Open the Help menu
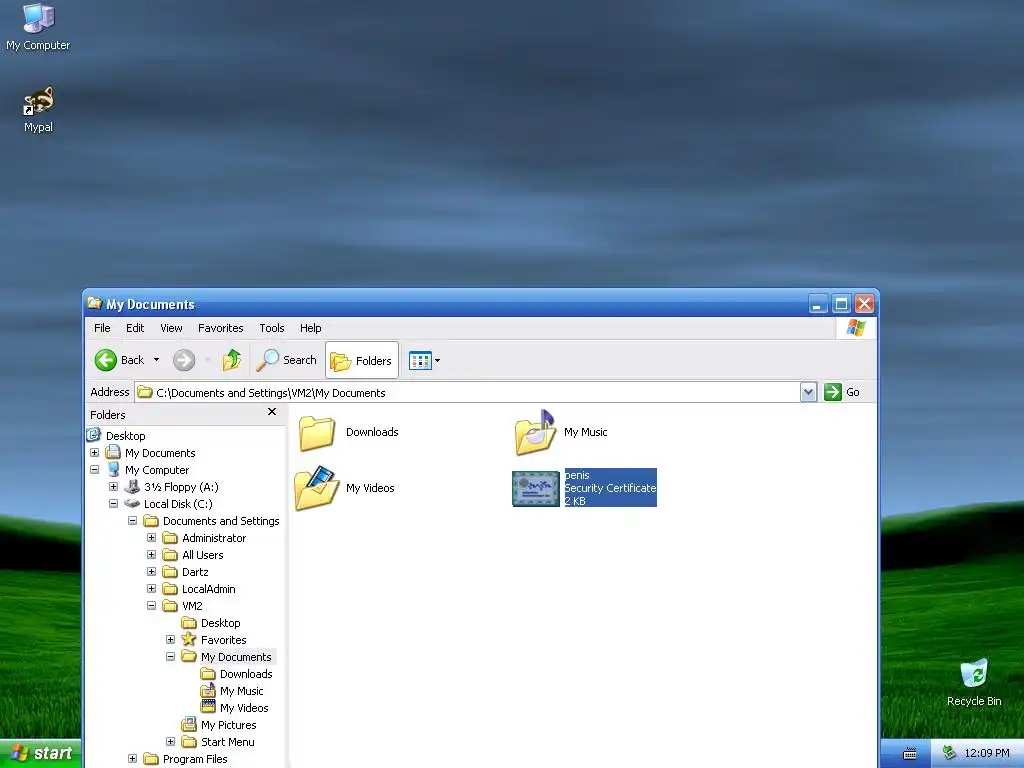1024x768 pixels. point(311,328)
